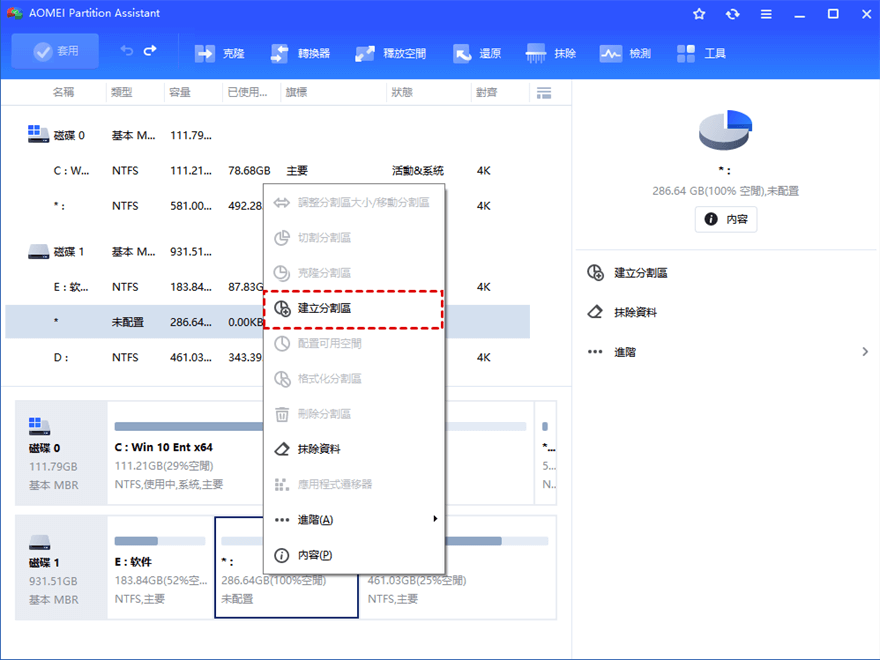Image resolution: width=880 pixels, height=660 pixels.
Task: Click the star favorite icon in title bar
Action: 699,14
